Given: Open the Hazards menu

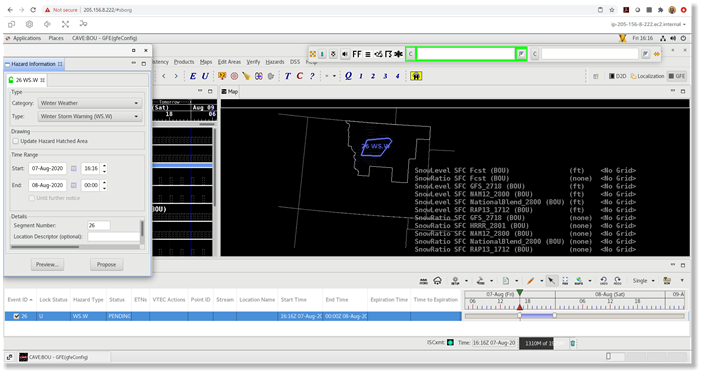Looking at the screenshot, I should point(275,62).
